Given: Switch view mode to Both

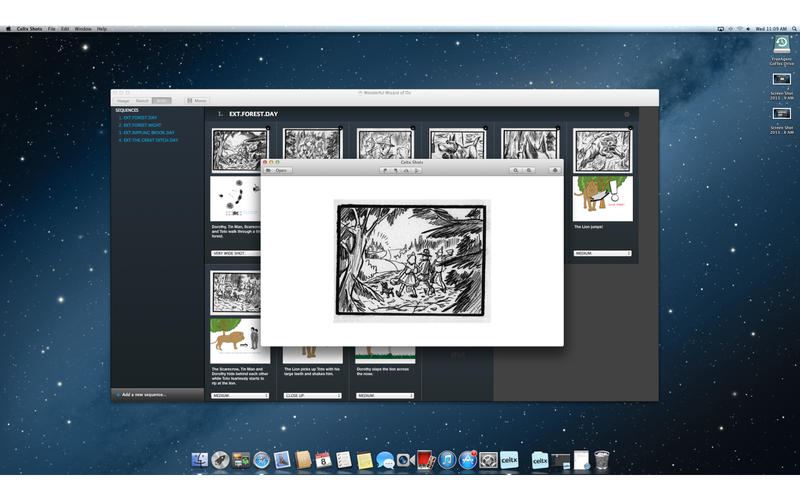Looking at the screenshot, I should coord(162,101).
